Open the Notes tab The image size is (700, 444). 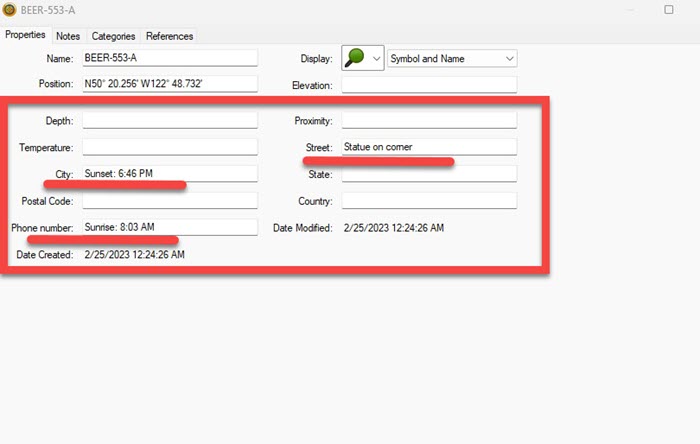coord(68,36)
